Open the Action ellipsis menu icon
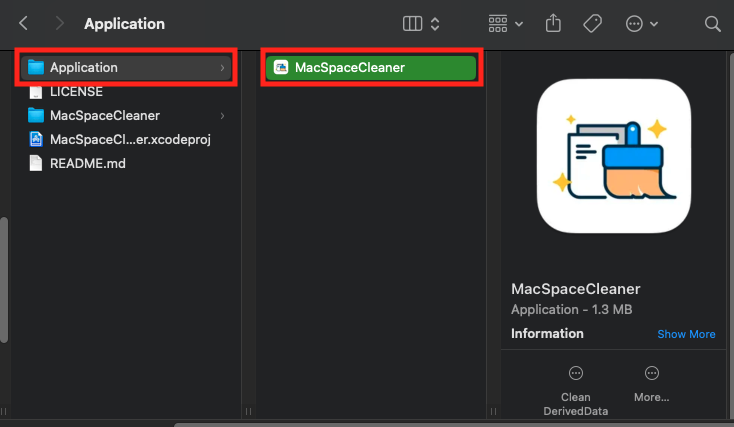The image size is (734, 427). pos(634,23)
